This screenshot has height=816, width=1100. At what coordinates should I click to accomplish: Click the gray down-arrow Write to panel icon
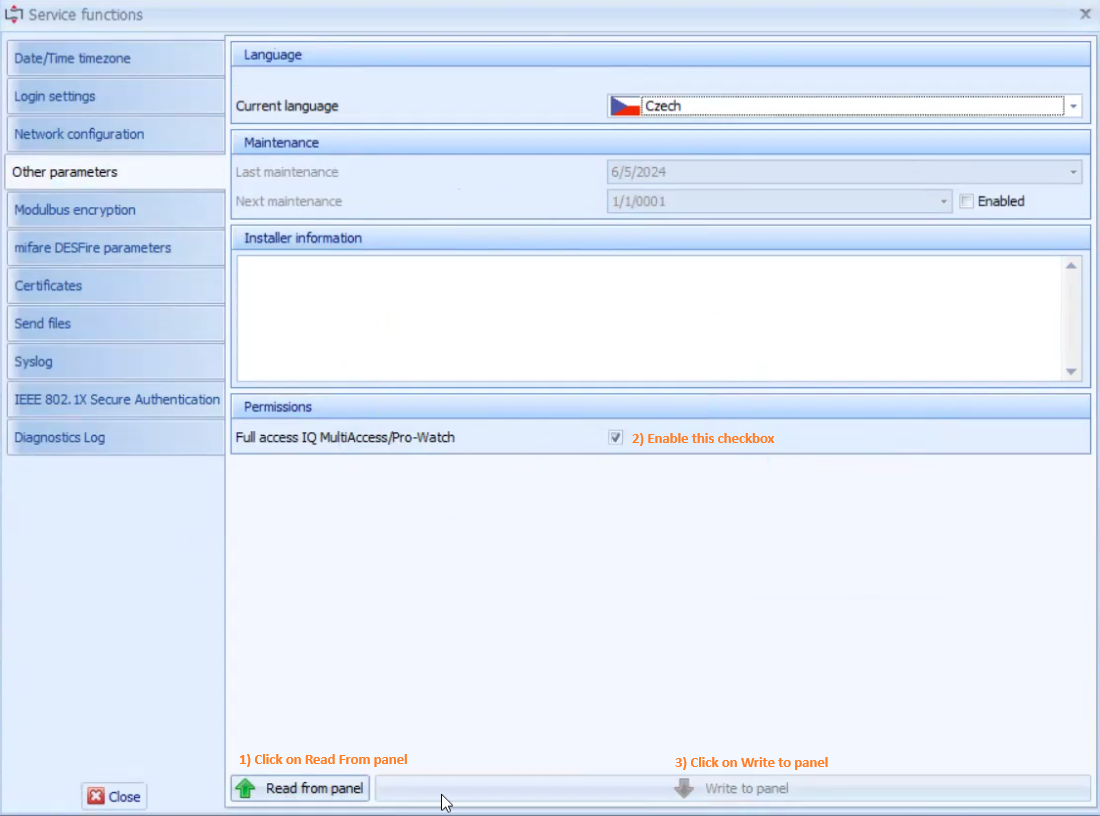(x=684, y=788)
